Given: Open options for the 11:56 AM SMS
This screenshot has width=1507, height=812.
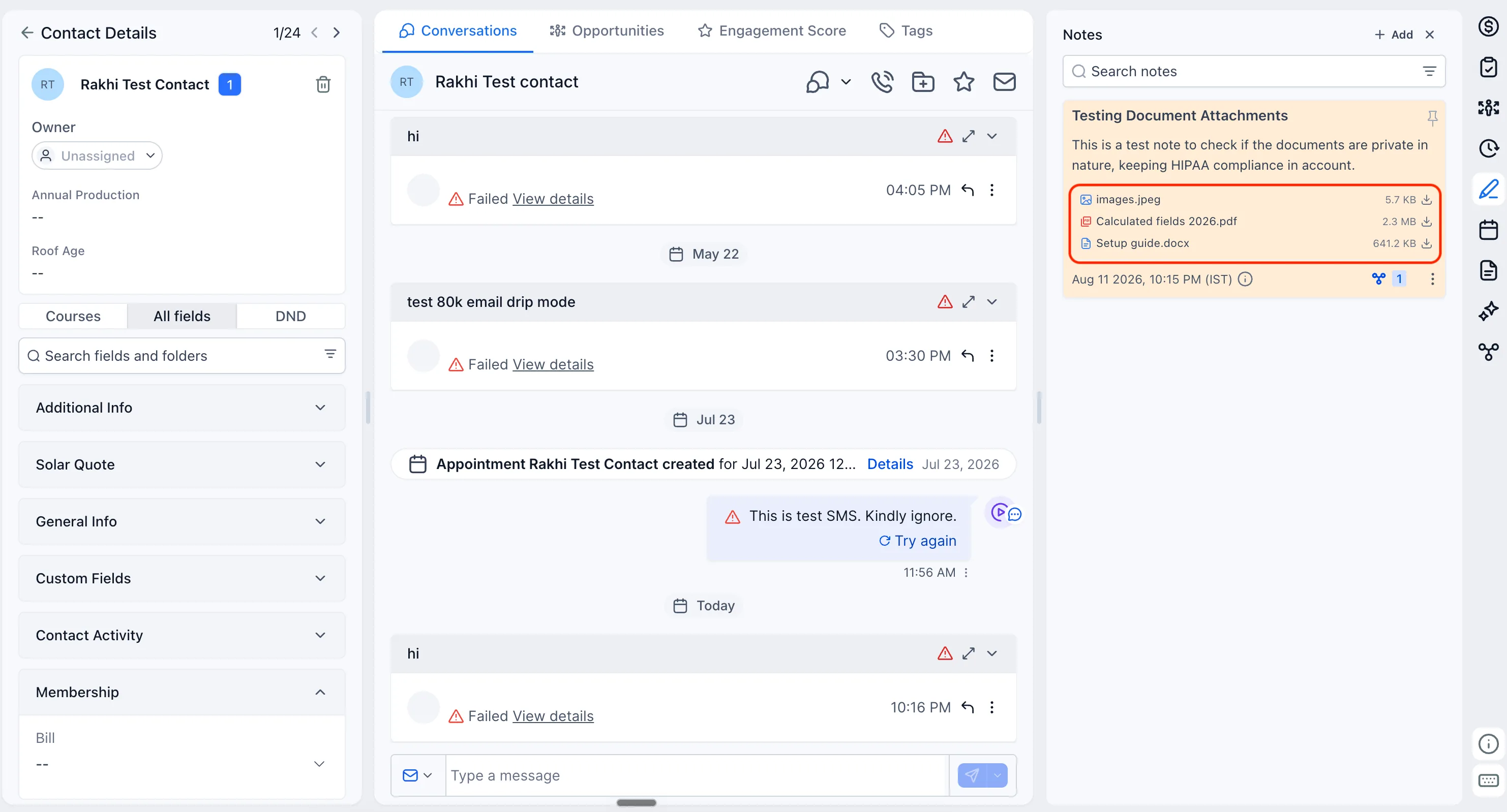Looking at the screenshot, I should 966,573.
